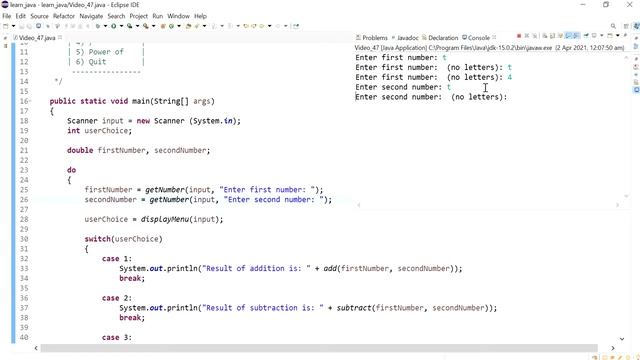Viewport: 640px width, 360px height.
Task: Click line 25 'firstNumber = getNumber' code
Action: [204, 190]
